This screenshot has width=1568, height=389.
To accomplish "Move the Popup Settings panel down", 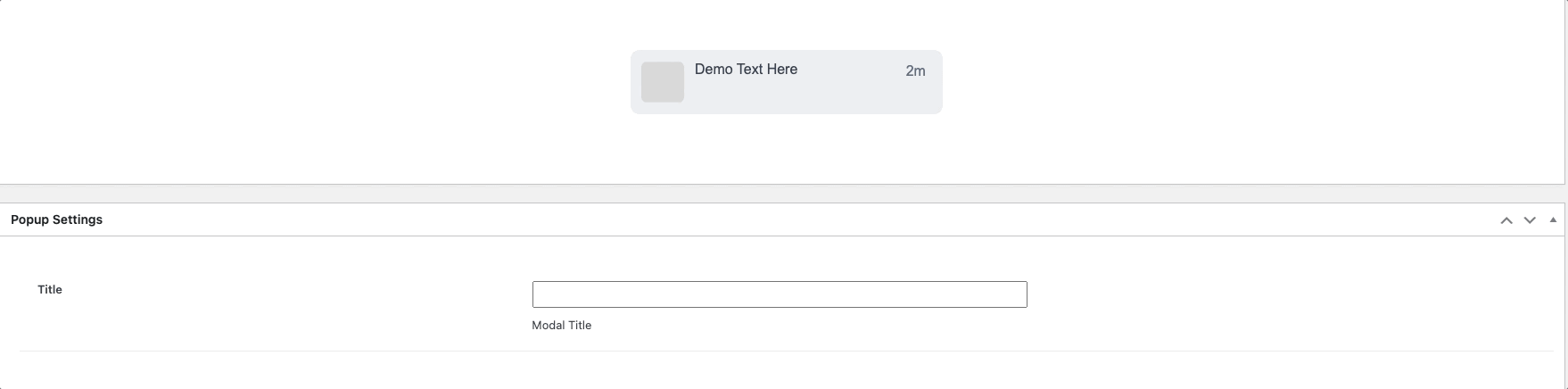I will [x=1530, y=220].
